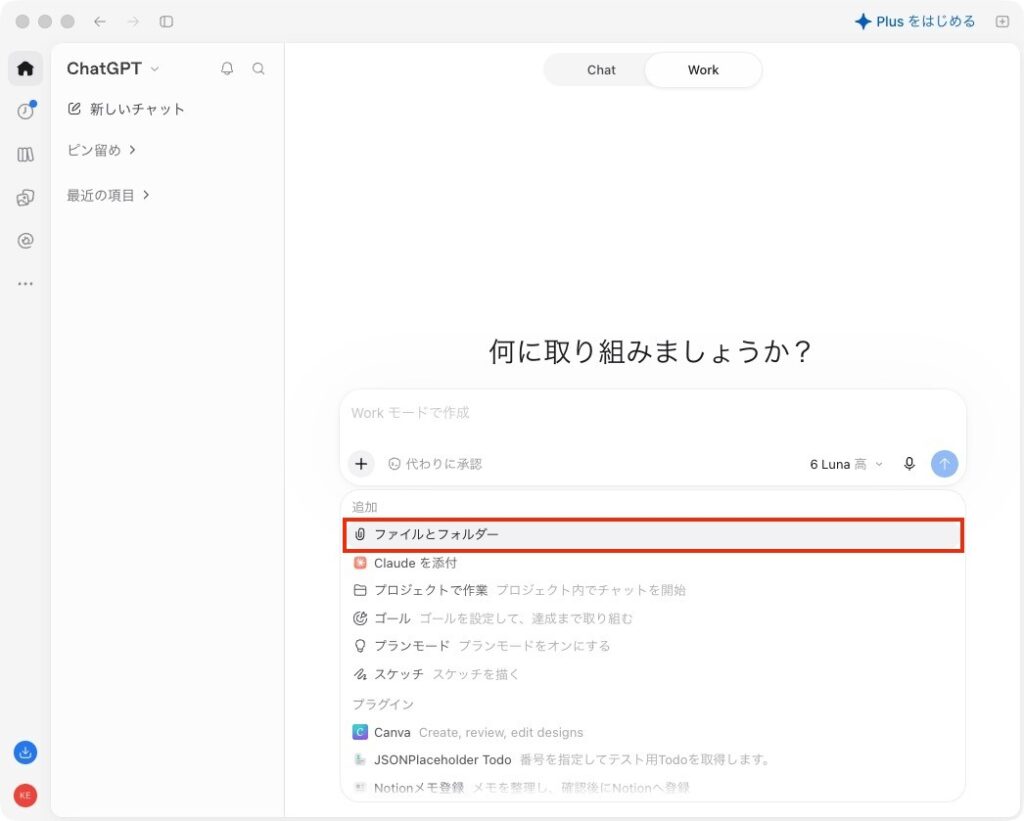This screenshot has width=1024, height=821.
Task: Open the red KE profile avatar
Action: [x=25, y=795]
